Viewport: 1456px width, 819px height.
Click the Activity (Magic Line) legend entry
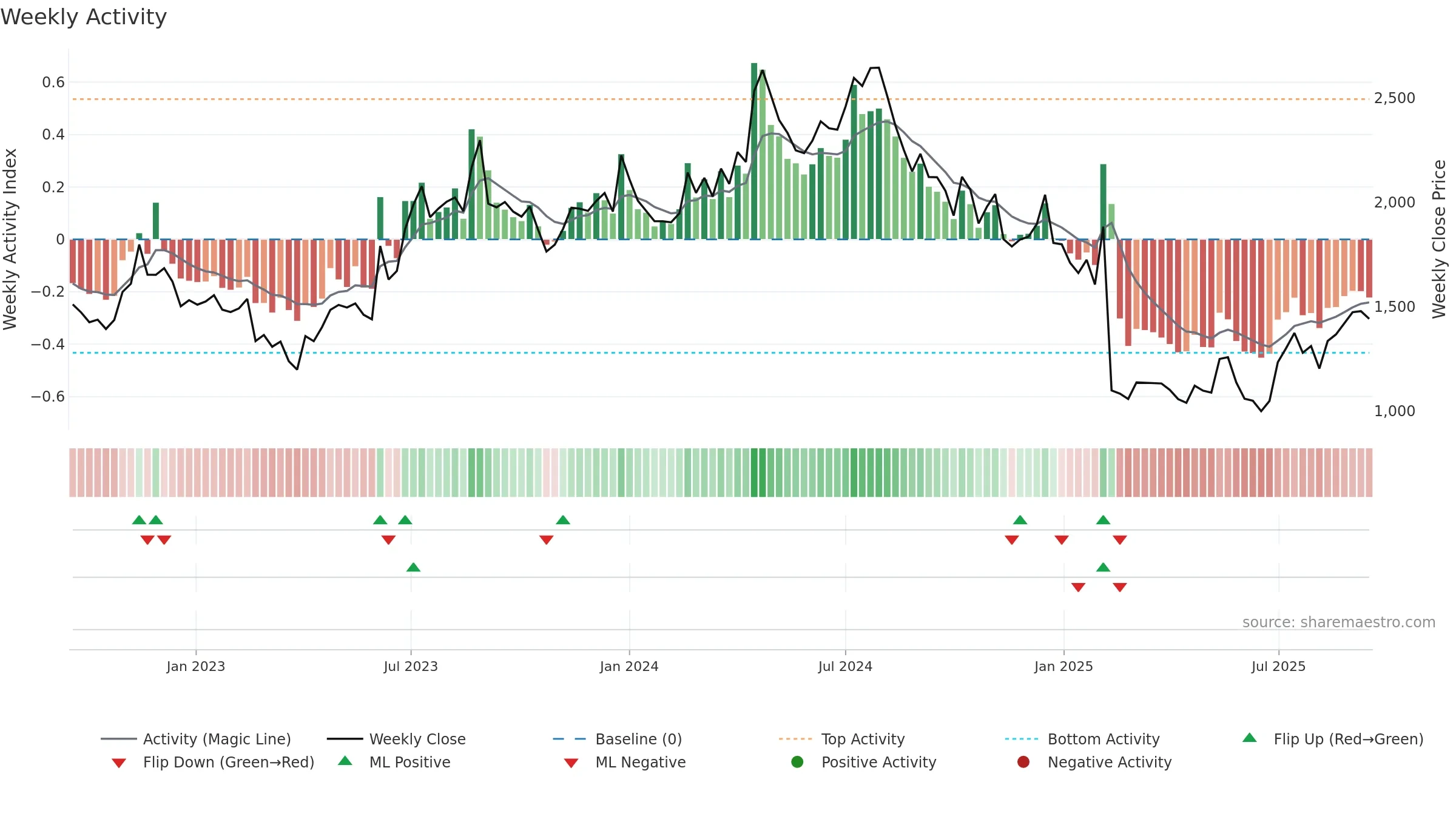196,739
